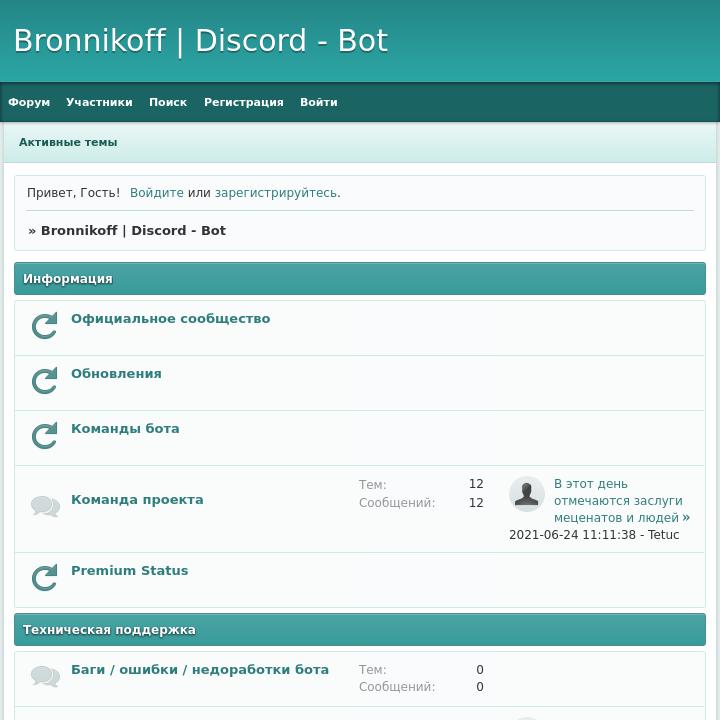Open the Поиск menu item

click(x=168, y=102)
